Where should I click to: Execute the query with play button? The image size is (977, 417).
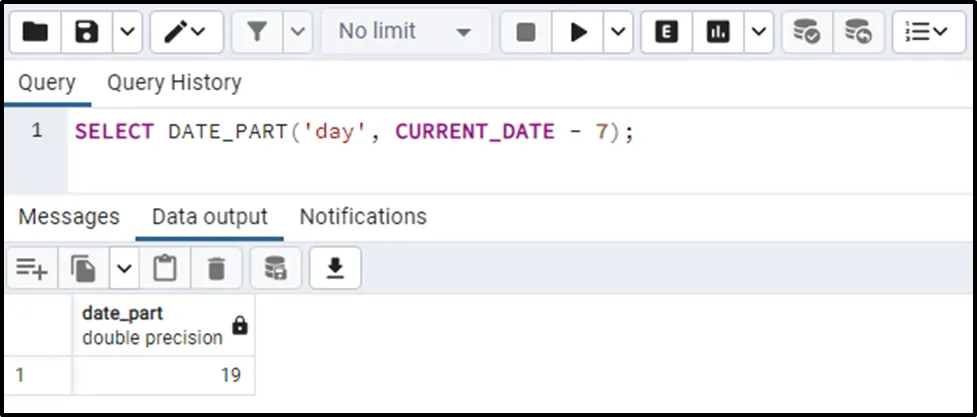578,32
